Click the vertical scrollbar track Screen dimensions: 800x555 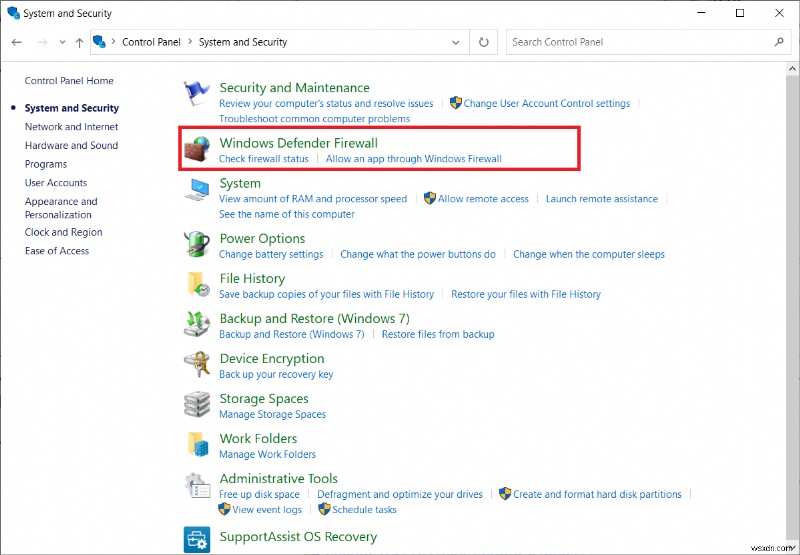[x=793, y=306]
